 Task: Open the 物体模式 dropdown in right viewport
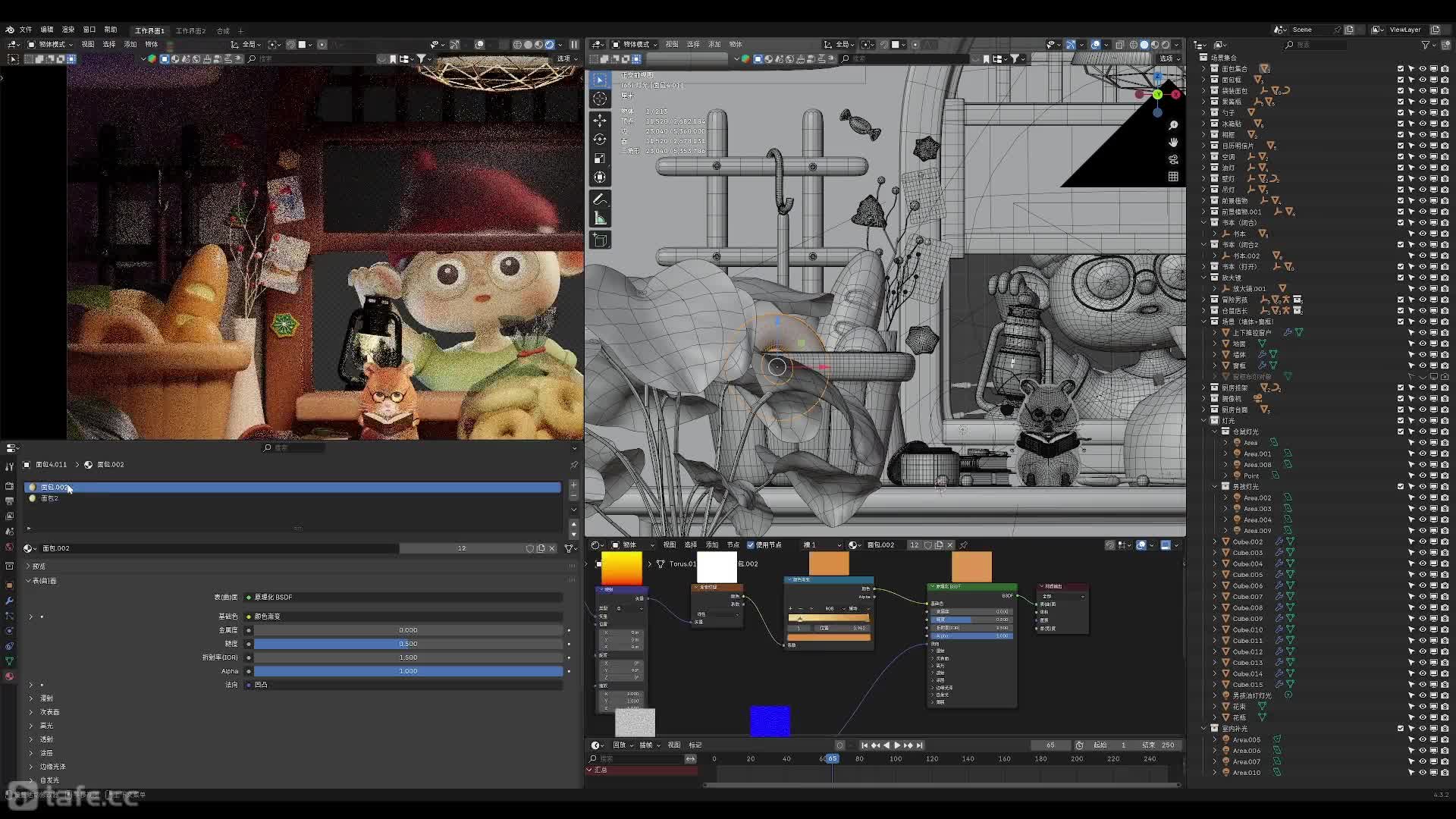pyautogui.click(x=635, y=44)
